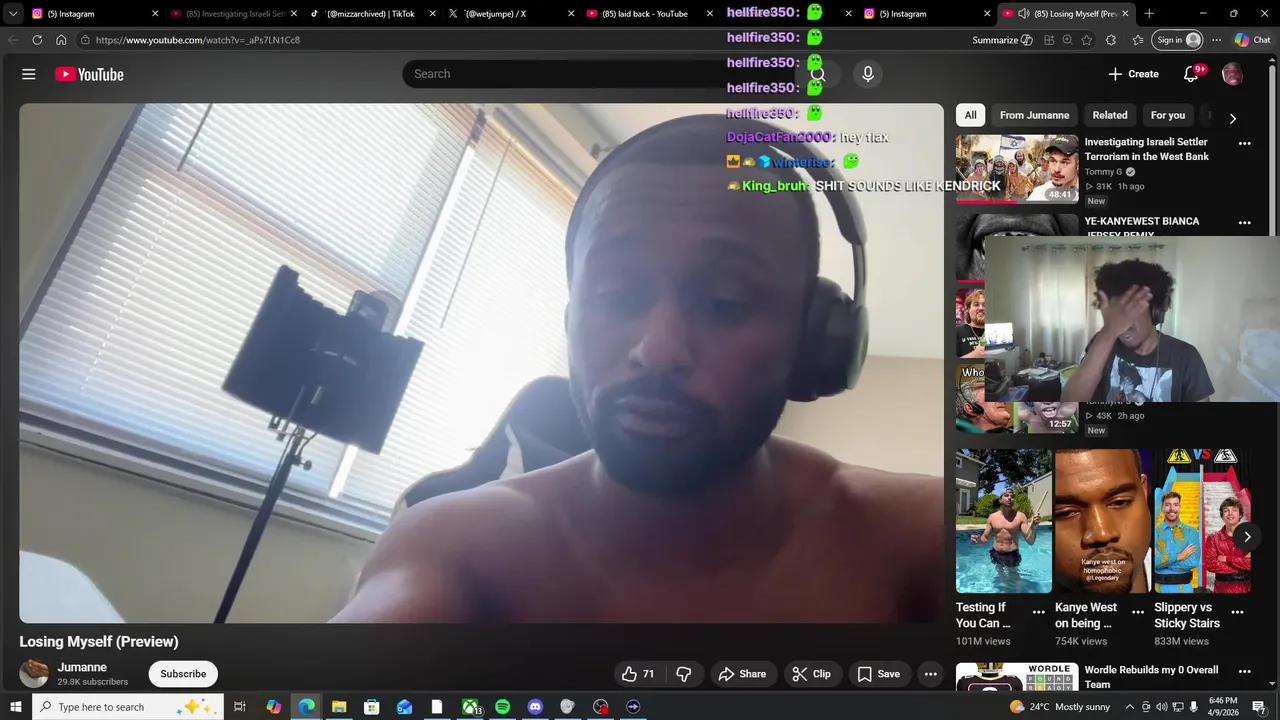The height and width of the screenshot is (720, 1280).
Task: Open YouTube notifications bell
Action: (x=1191, y=74)
